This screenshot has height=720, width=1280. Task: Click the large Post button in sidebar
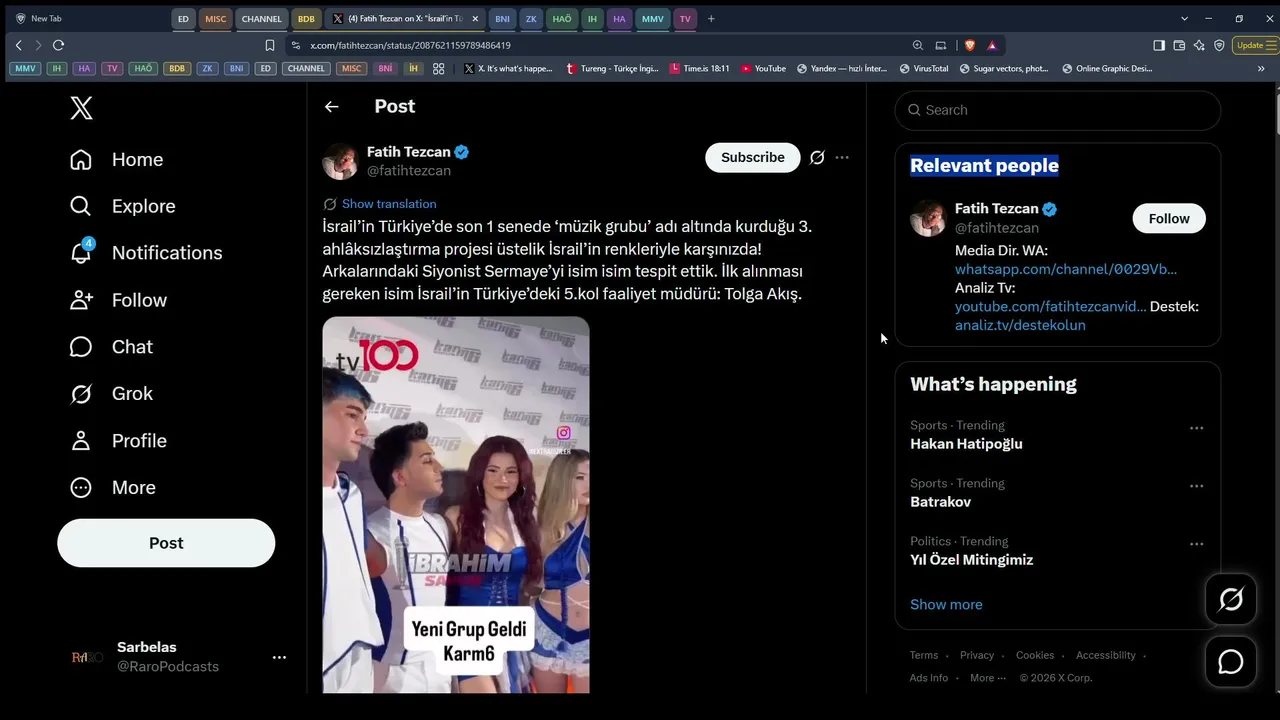tap(166, 543)
